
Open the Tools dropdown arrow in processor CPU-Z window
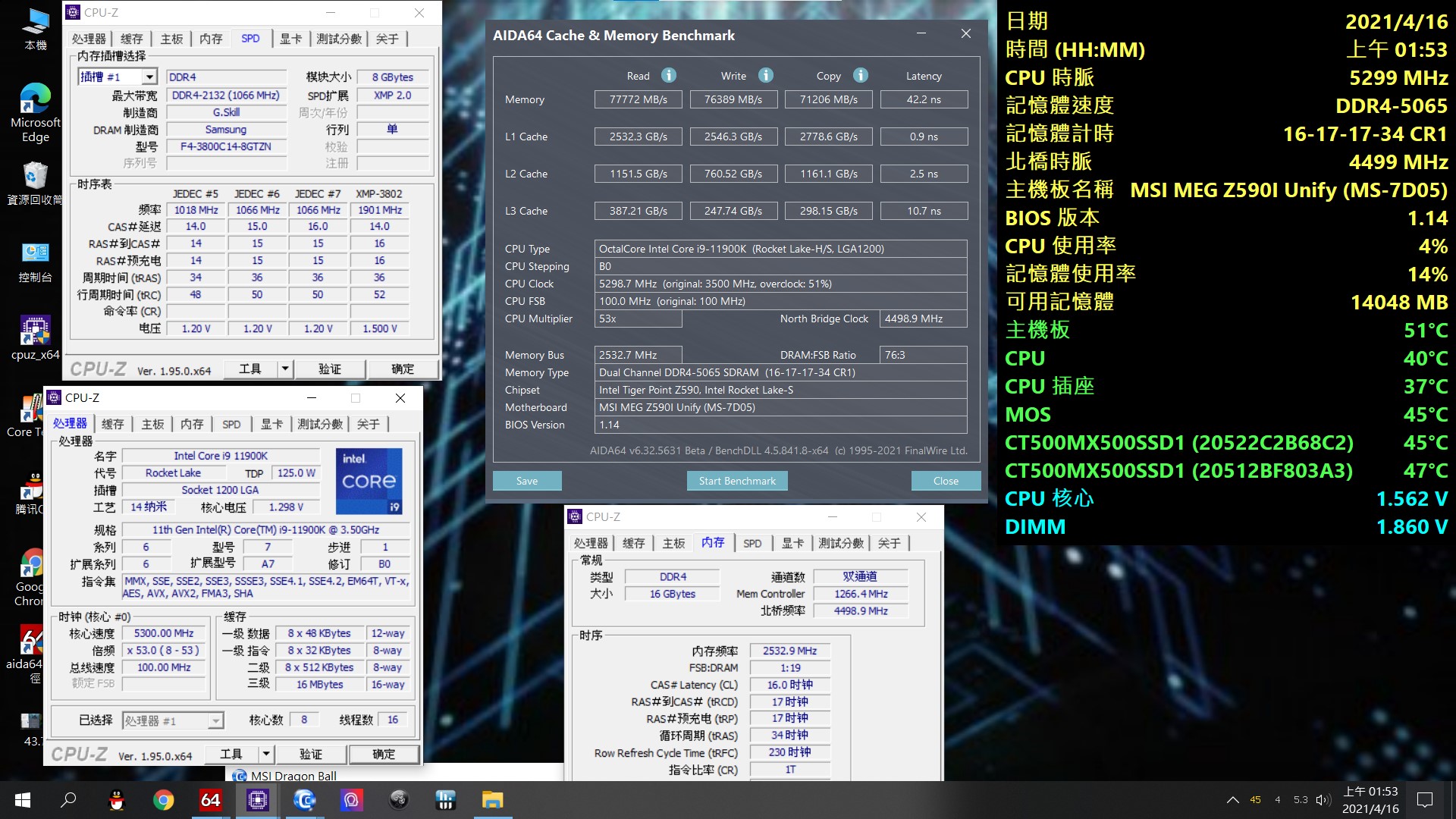click(x=266, y=755)
